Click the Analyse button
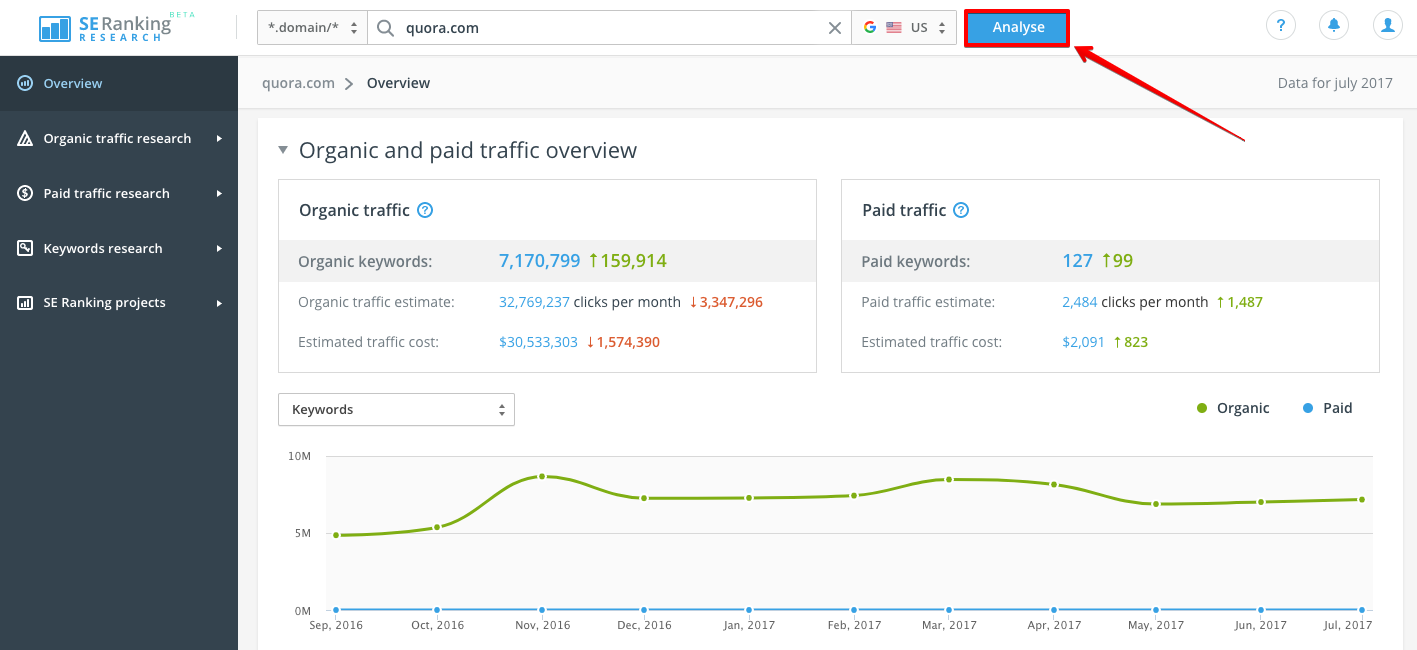 coord(1018,28)
